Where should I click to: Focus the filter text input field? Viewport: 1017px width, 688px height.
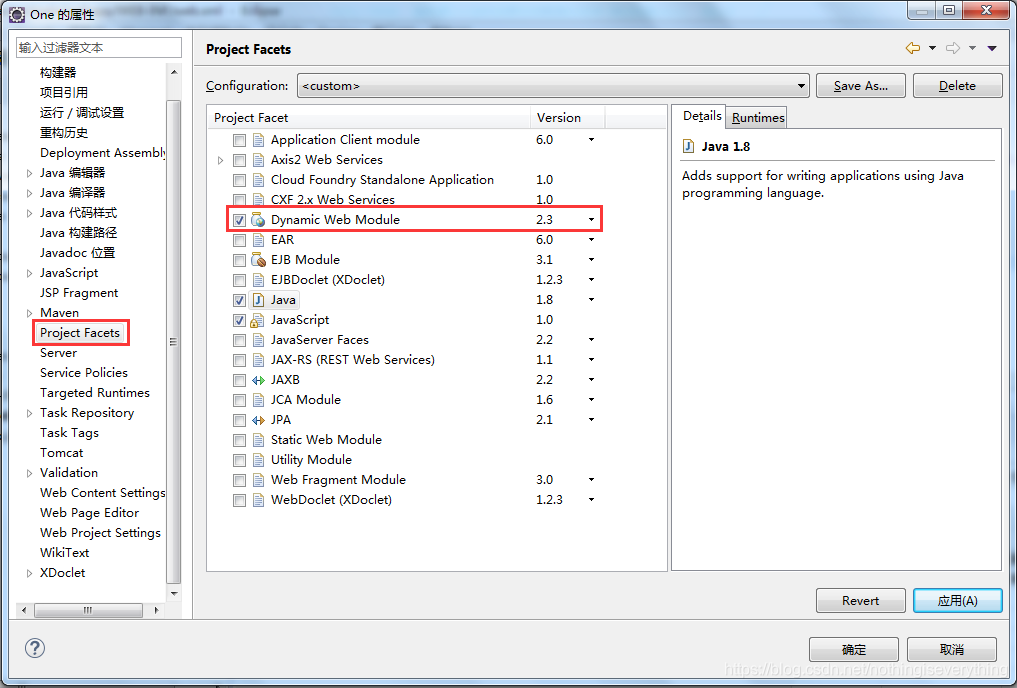[x=99, y=47]
